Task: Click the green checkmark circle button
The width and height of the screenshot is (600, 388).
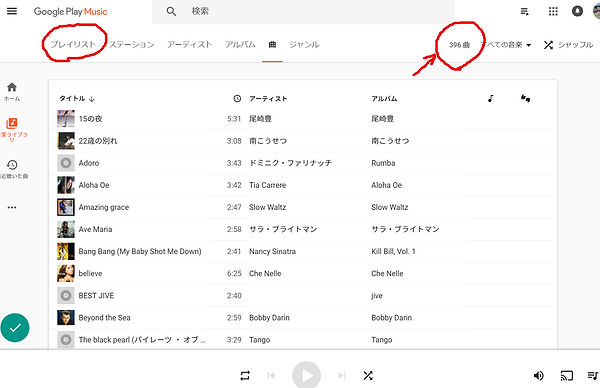Action: [x=15, y=328]
